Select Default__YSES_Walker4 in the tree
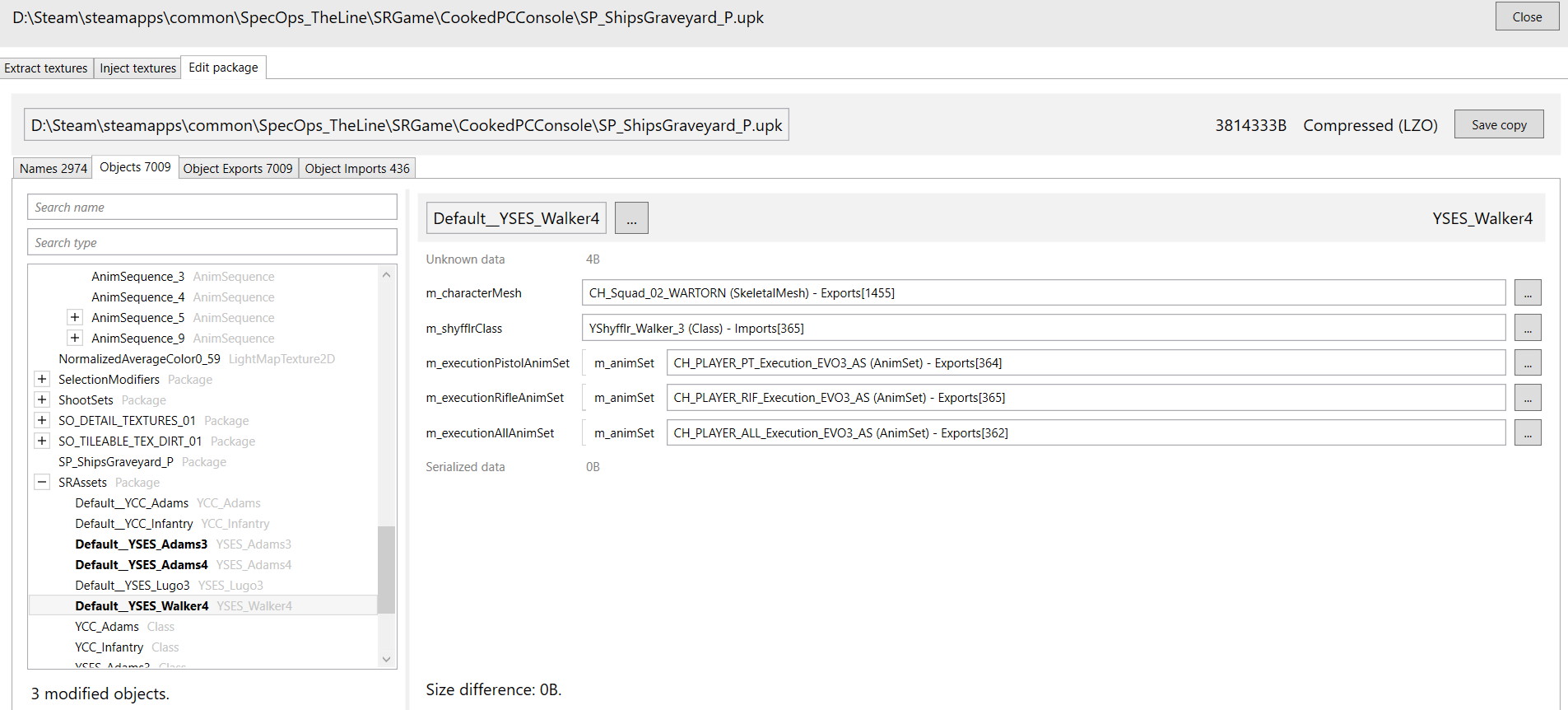This screenshot has width=1568, height=710. coord(142,606)
